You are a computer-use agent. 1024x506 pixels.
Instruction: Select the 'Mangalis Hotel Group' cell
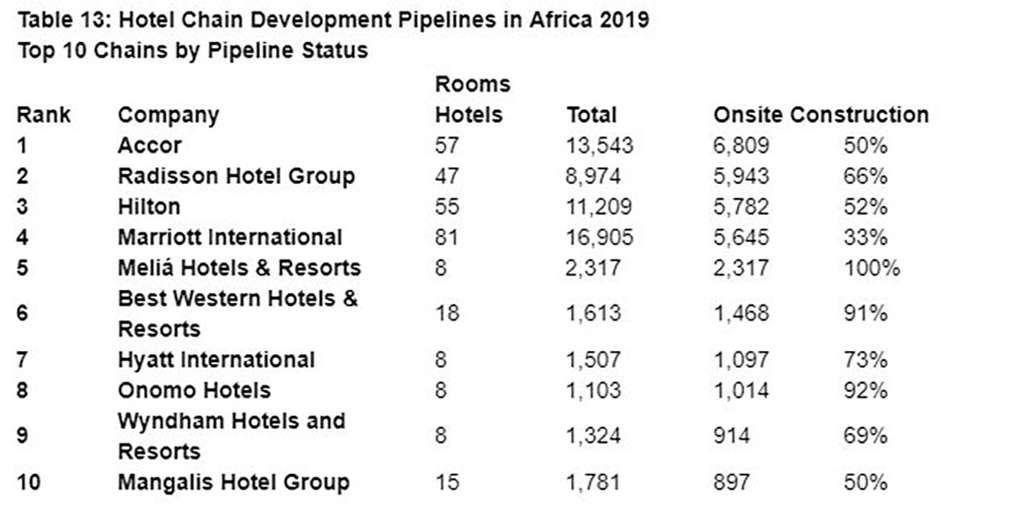point(234,483)
